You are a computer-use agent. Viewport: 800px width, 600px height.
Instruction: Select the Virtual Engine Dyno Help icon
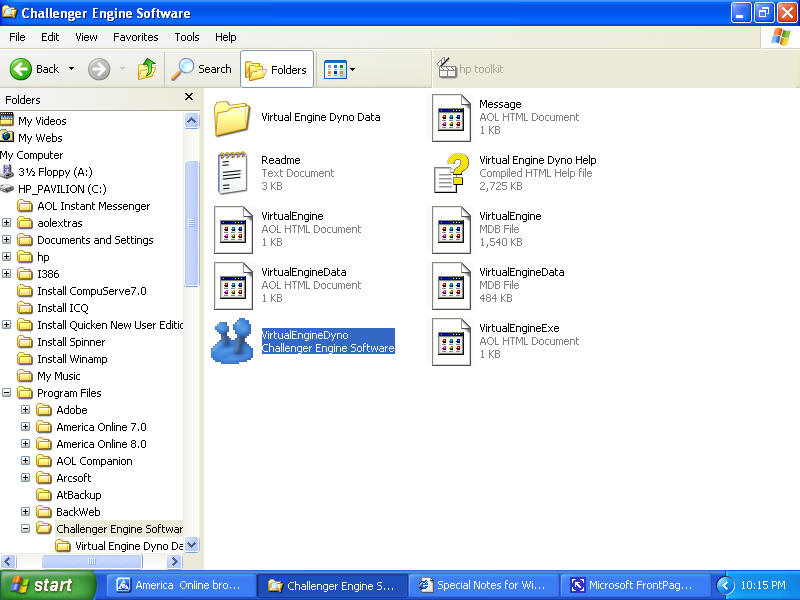tap(451, 173)
